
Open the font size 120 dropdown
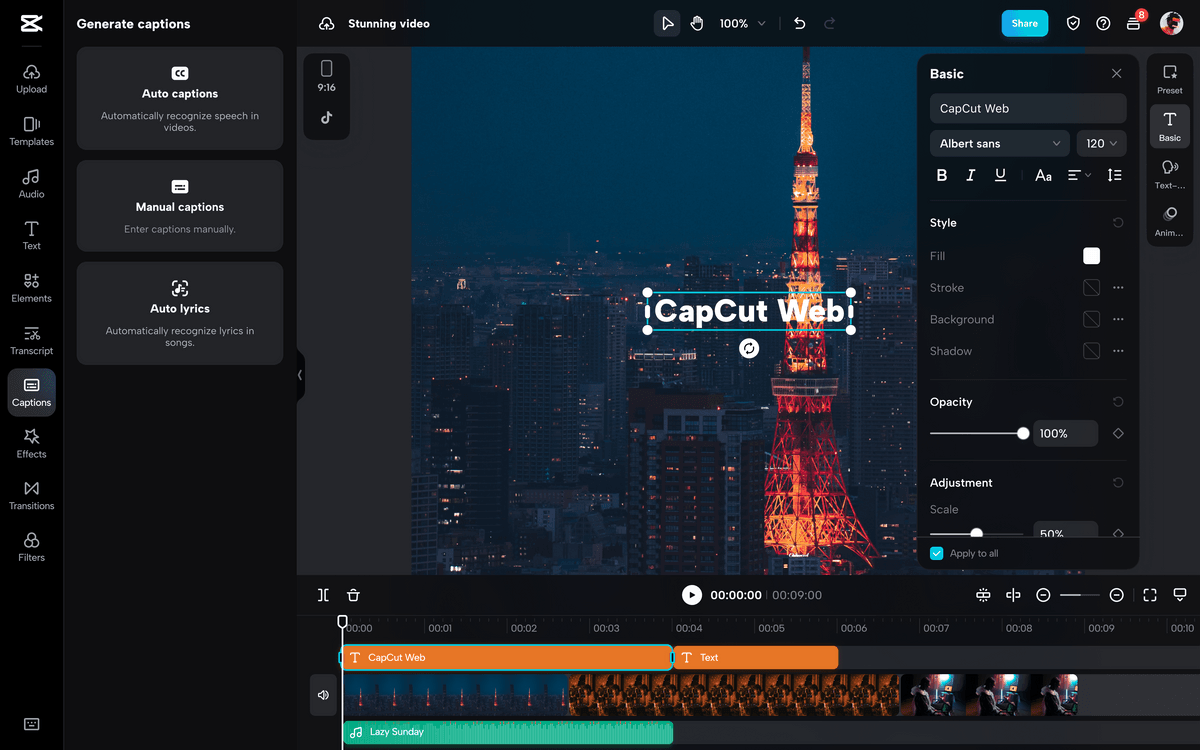(1100, 143)
